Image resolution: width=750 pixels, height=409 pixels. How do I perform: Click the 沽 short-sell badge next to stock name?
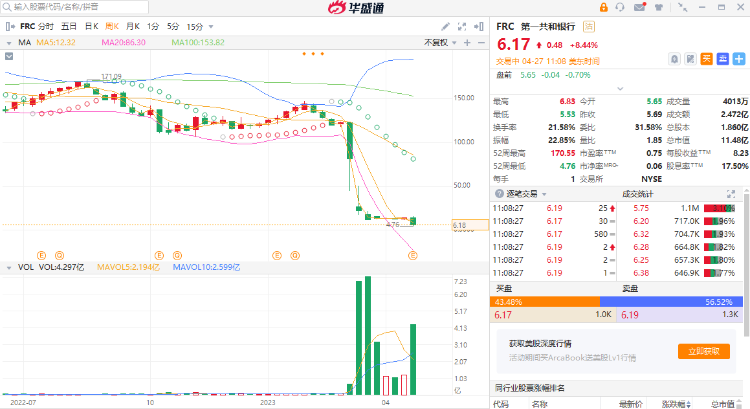click(x=589, y=27)
